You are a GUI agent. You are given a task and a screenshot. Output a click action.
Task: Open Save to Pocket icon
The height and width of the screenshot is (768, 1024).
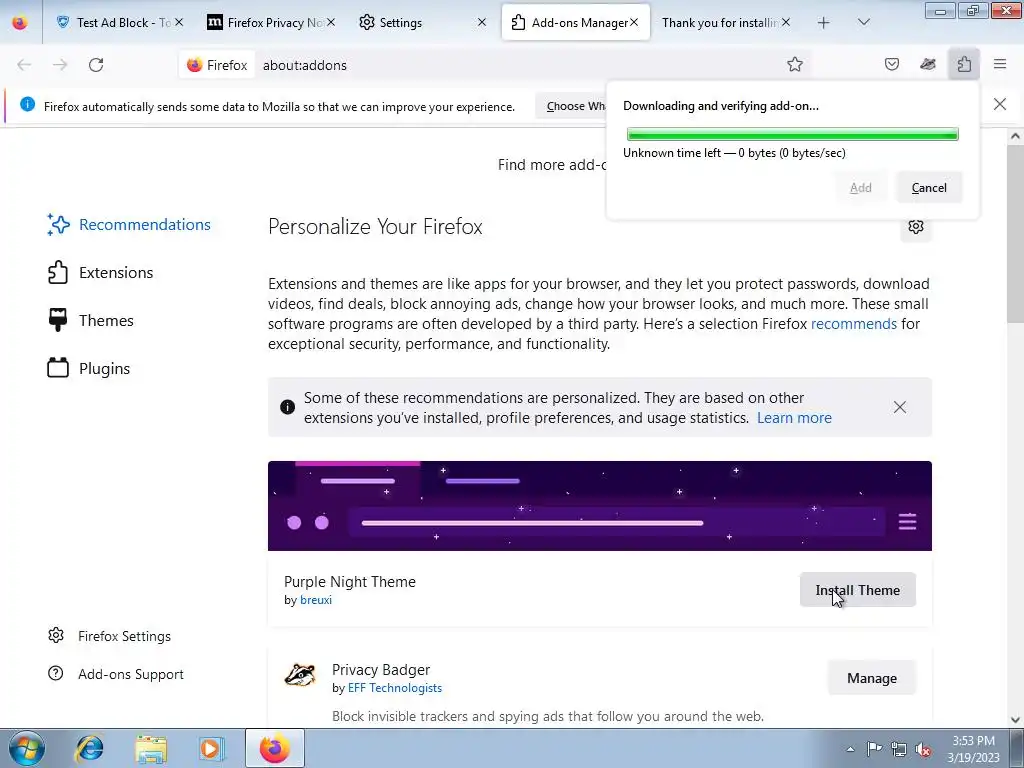click(892, 65)
